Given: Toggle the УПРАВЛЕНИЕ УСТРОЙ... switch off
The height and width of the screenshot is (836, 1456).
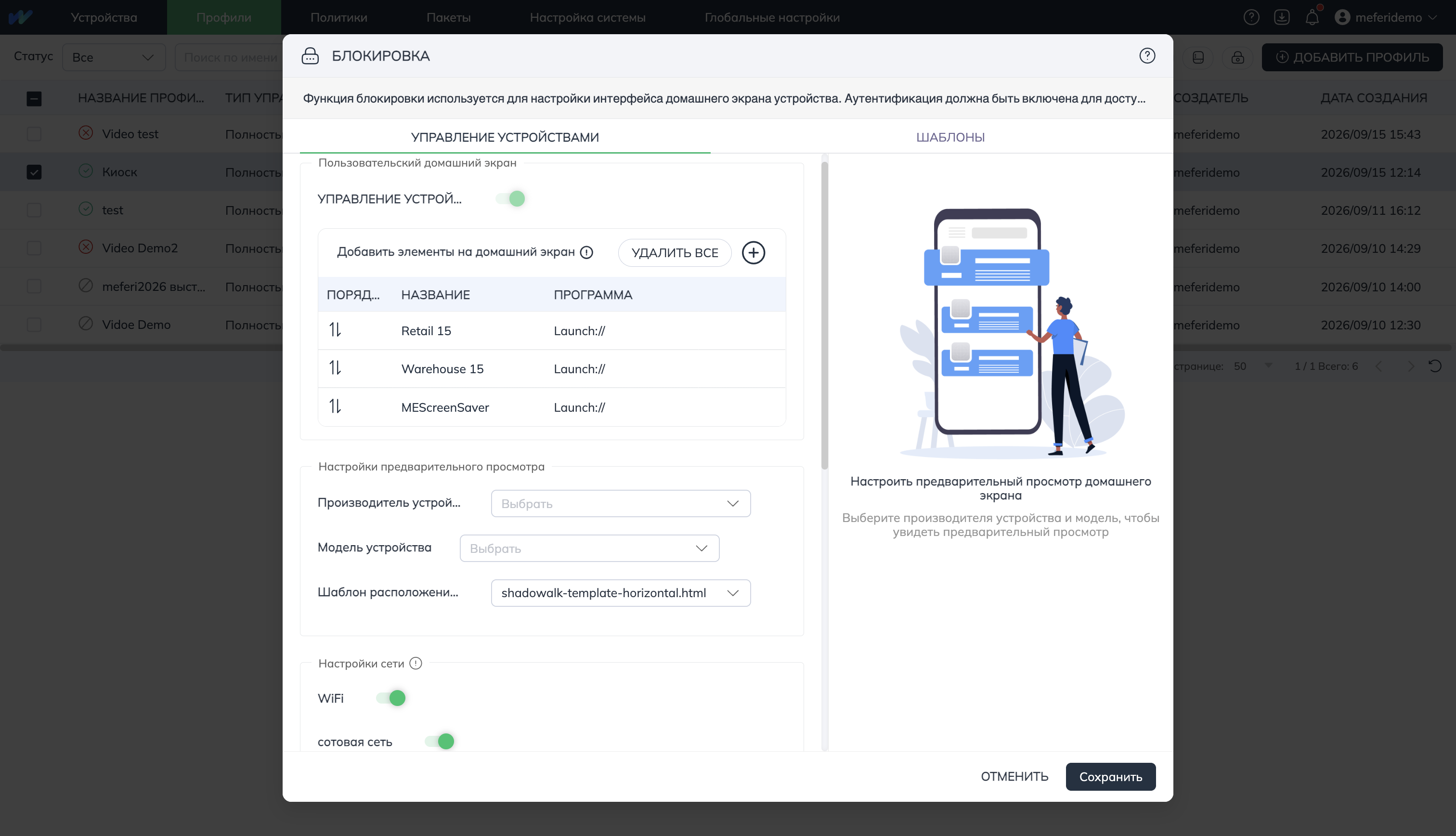Looking at the screenshot, I should (x=510, y=199).
